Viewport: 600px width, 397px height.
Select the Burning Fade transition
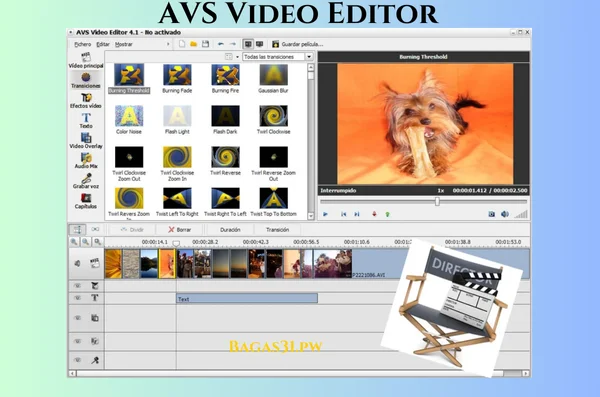point(177,79)
